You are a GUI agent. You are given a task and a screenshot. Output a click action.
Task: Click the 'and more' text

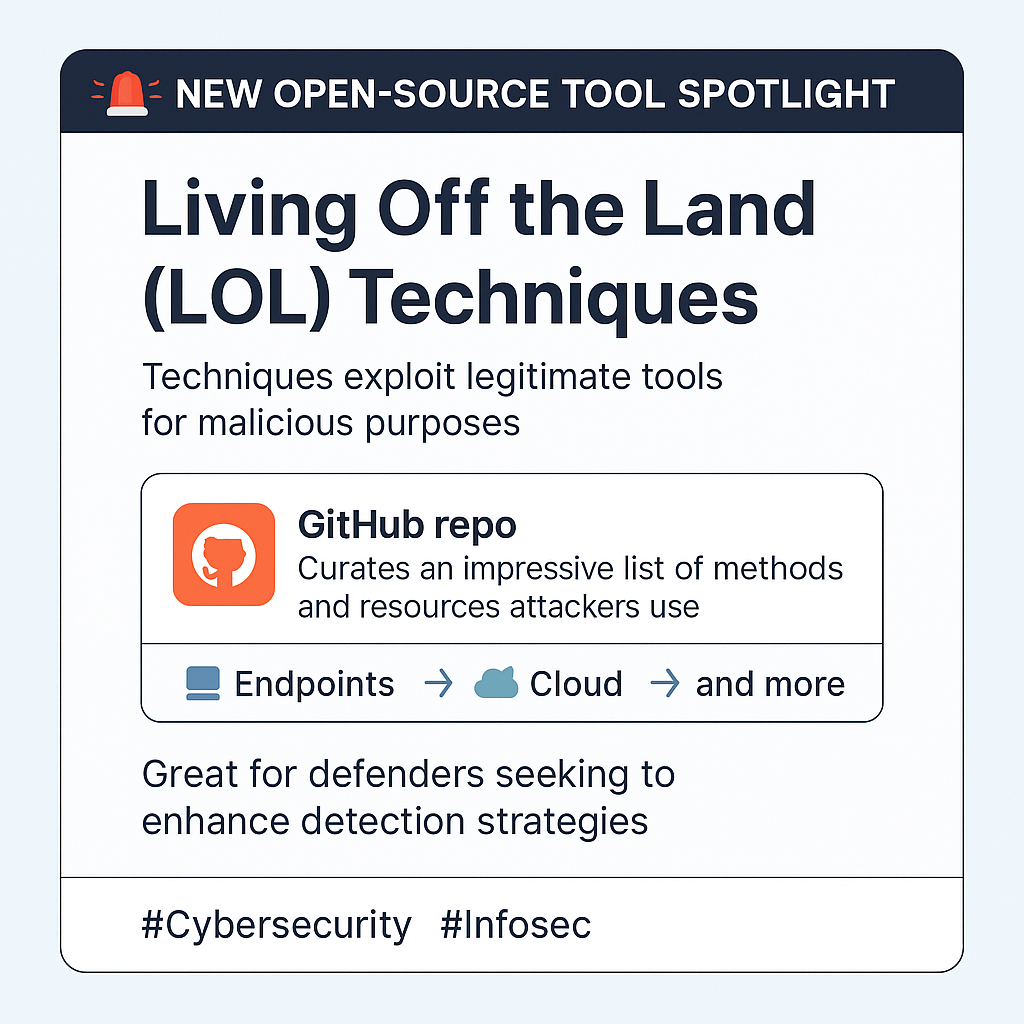[x=770, y=684]
